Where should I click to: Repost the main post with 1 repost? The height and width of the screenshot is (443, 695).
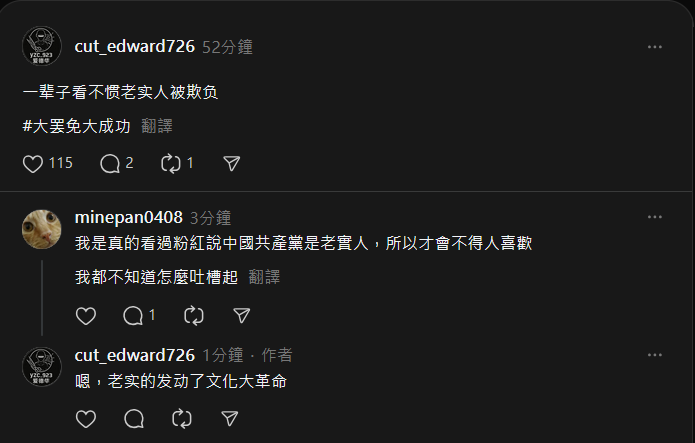point(171,164)
